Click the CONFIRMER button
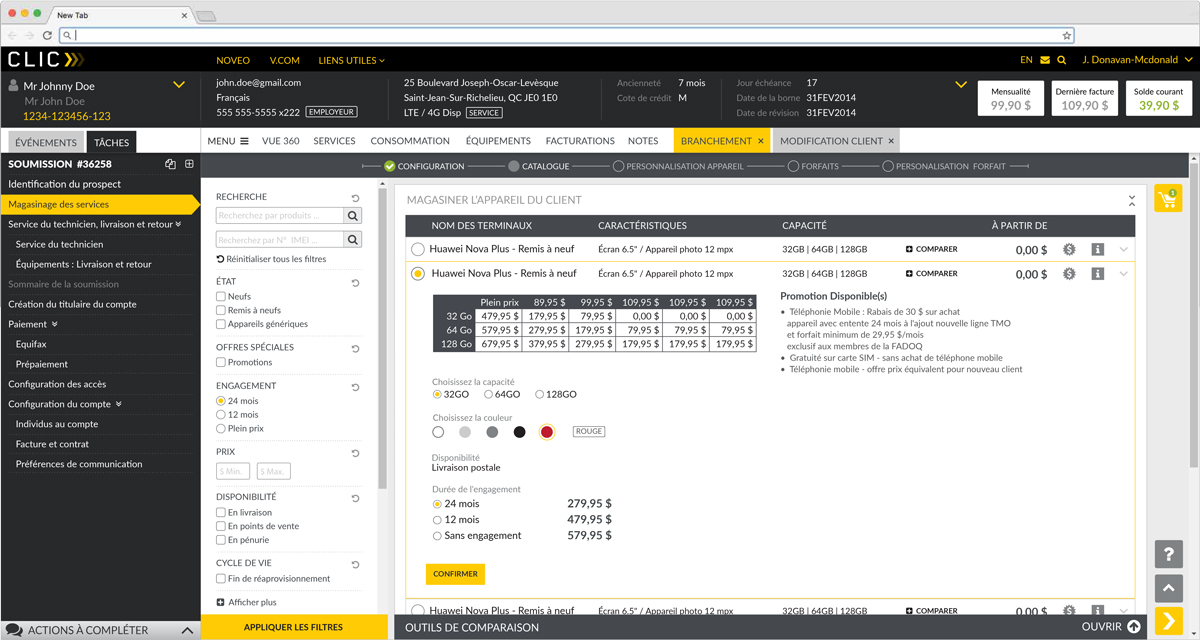This screenshot has width=1200, height=640. pos(455,574)
